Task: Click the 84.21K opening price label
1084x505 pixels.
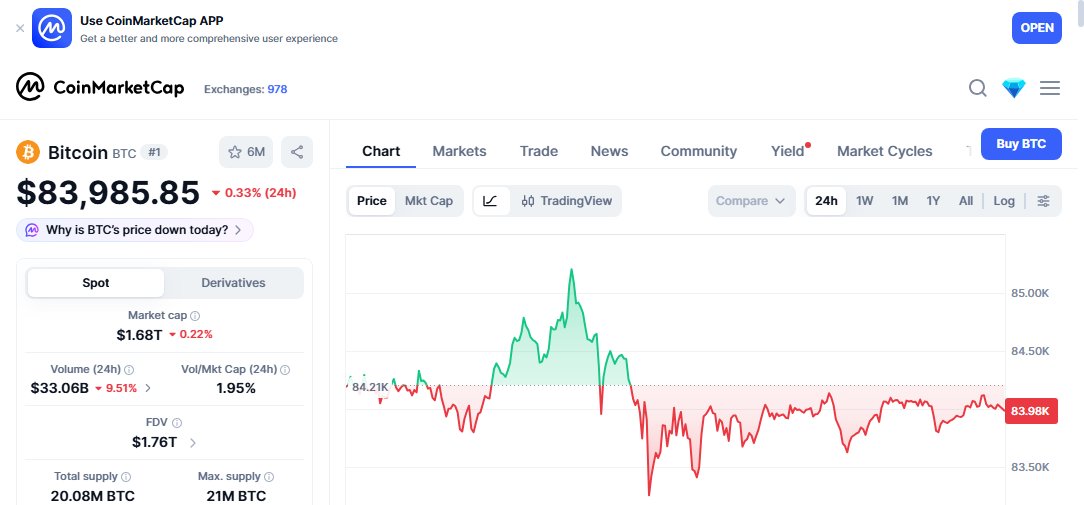Action: click(369, 387)
